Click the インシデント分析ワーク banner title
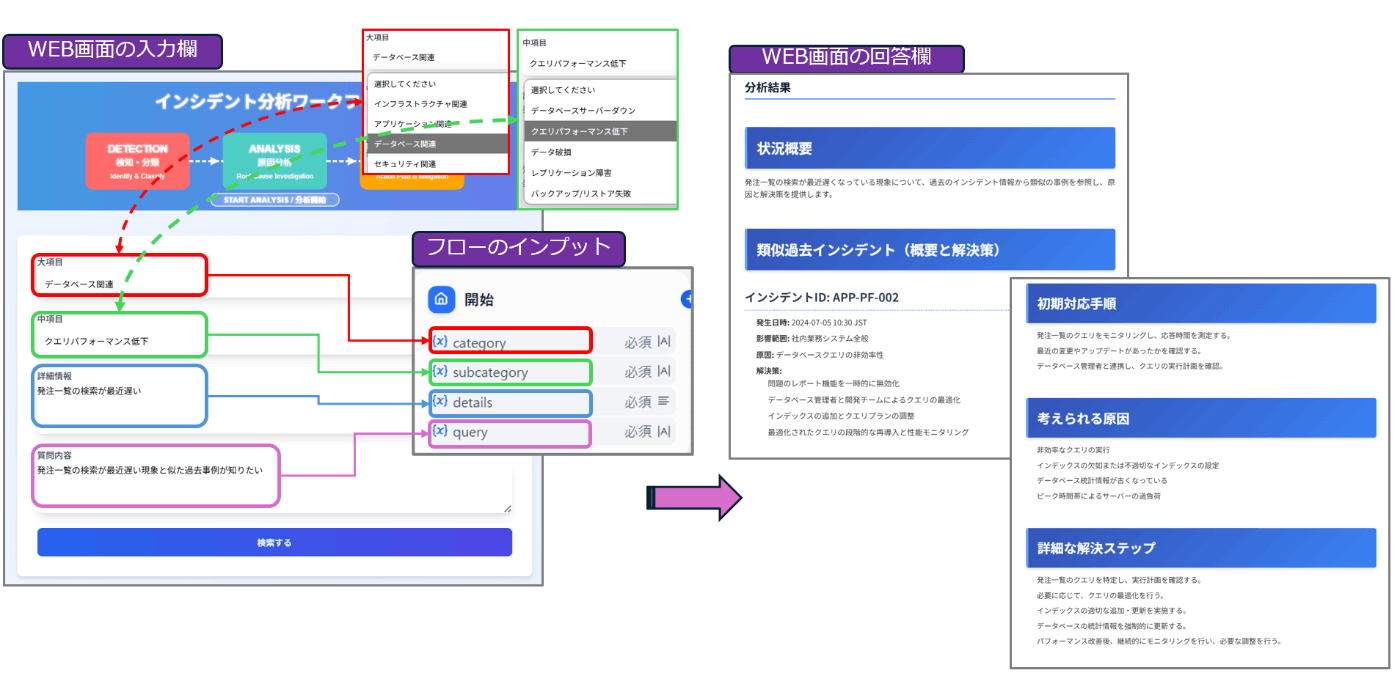The image size is (1400, 695). [258, 101]
